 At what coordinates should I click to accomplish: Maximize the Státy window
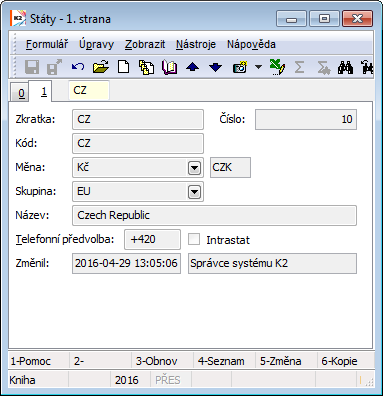[324, 19]
